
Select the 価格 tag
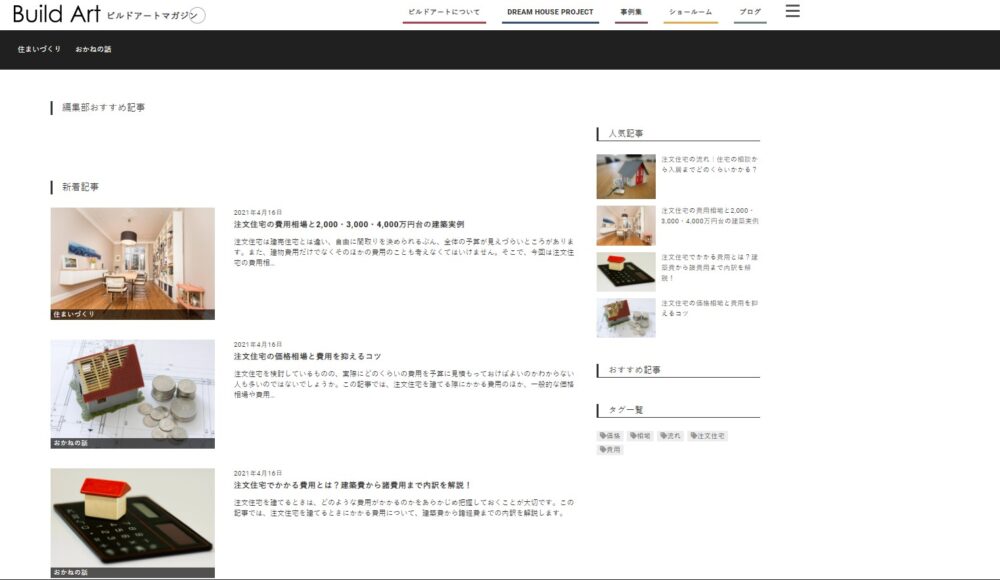[611, 436]
